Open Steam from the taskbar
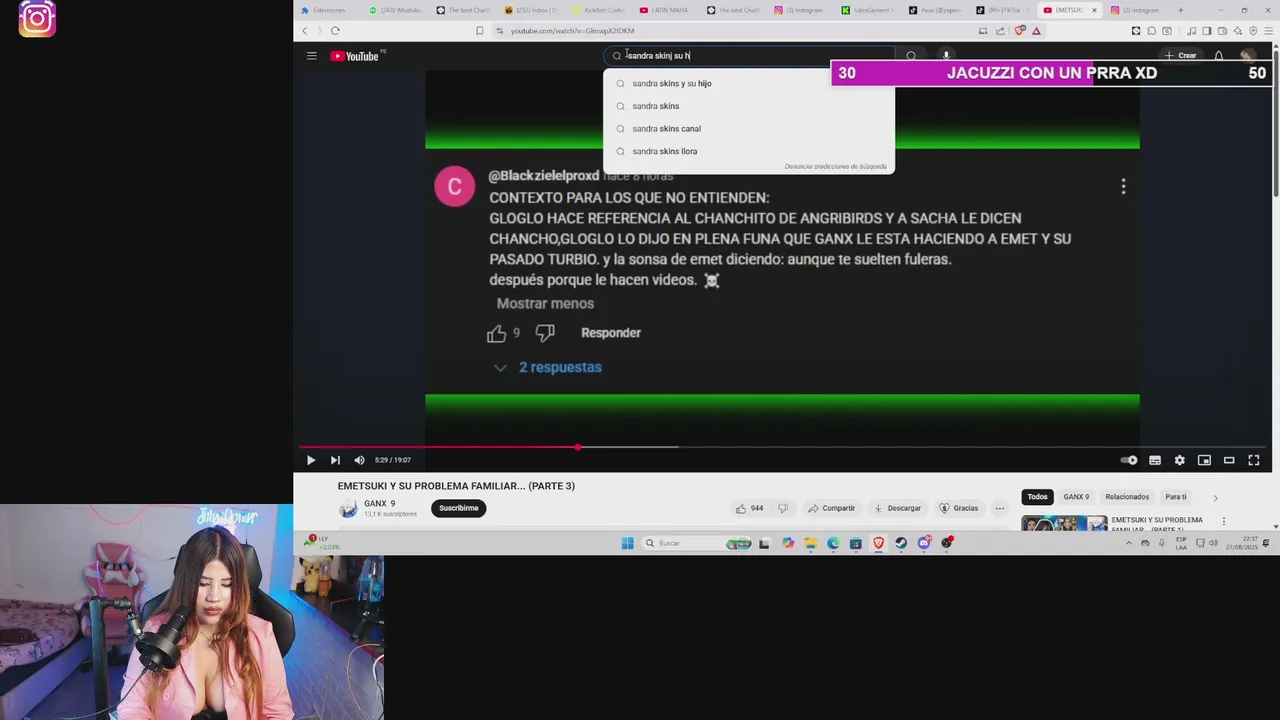Screen dimensions: 1280x720 [x=901, y=543]
